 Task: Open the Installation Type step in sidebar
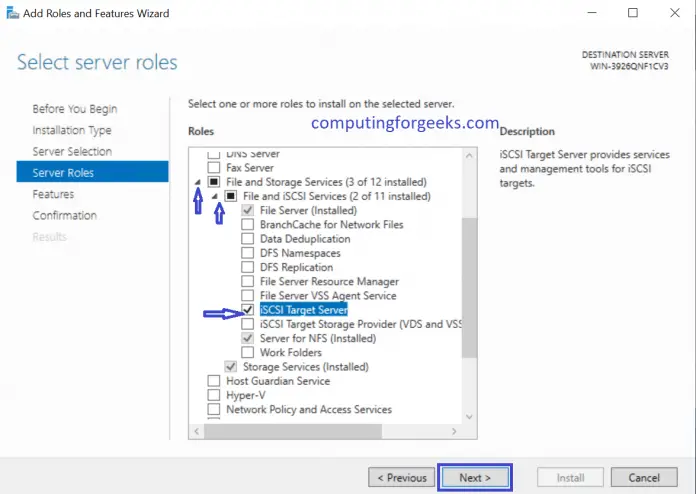[x=71, y=130]
